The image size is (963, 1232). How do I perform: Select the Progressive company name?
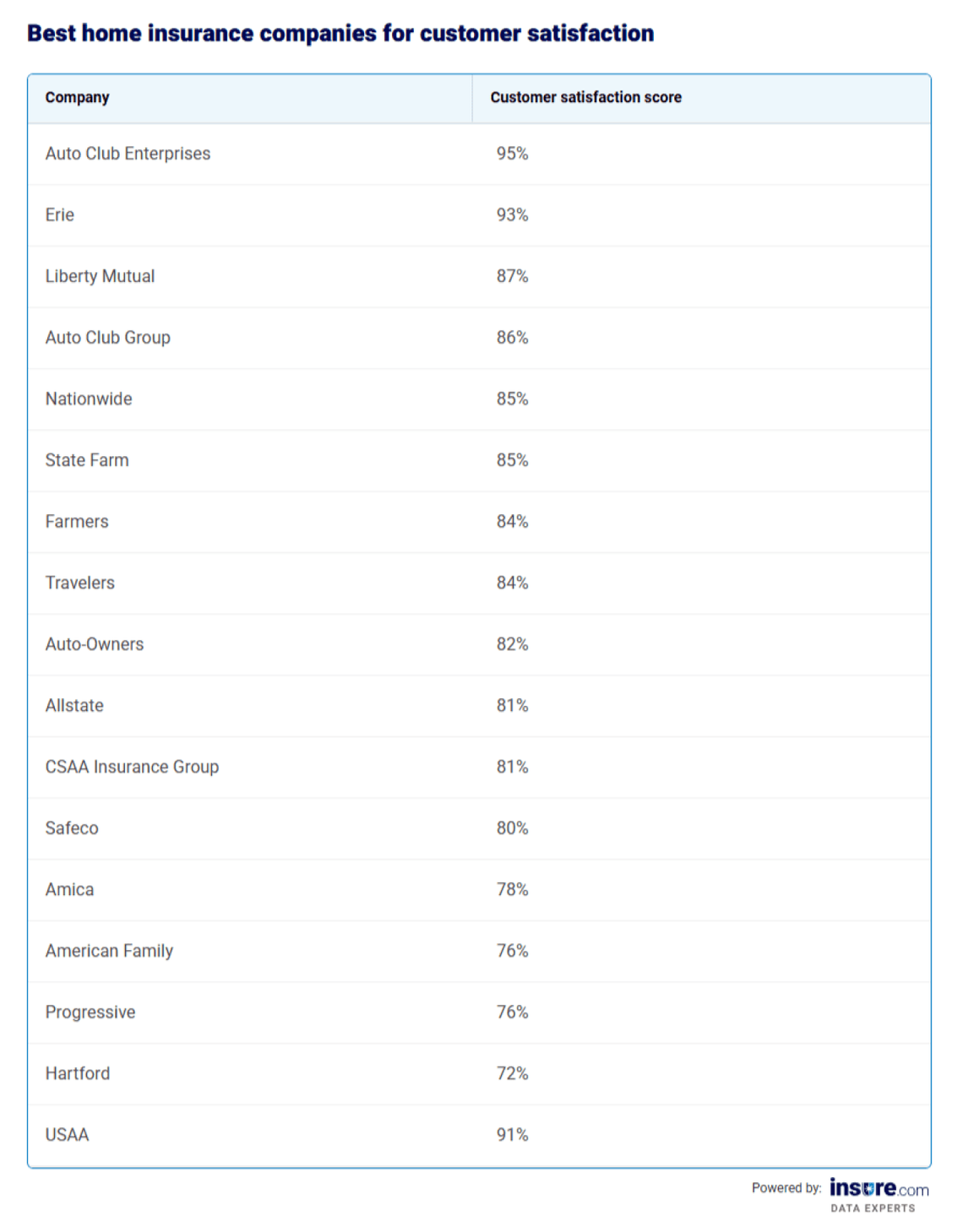tap(90, 1012)
